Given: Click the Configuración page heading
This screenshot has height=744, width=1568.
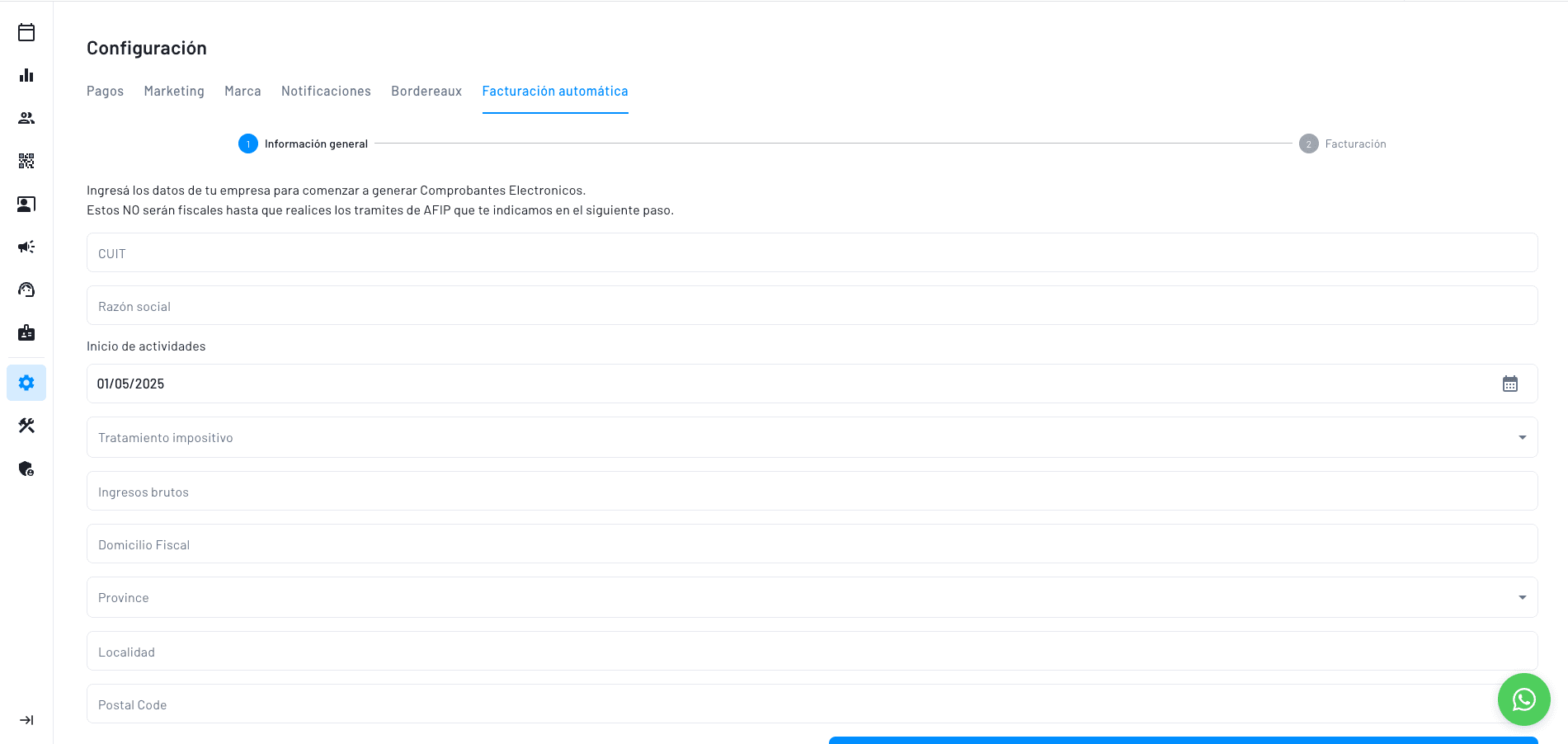Looking at the screenshot, I should pos(147,48).
